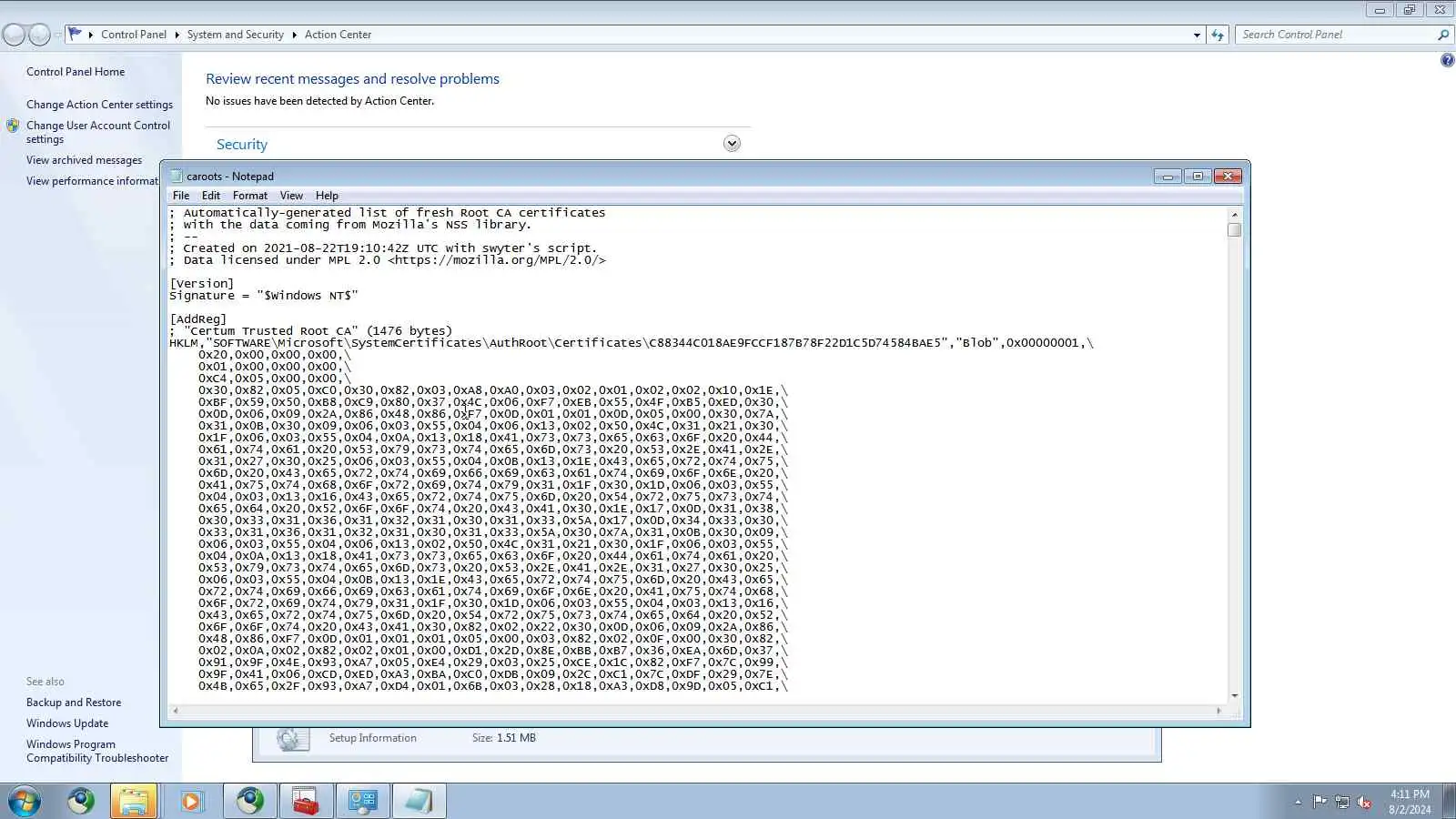Open Control Panel help with the question mark
1456x819 pixels.
click(x=1447, y=61)
